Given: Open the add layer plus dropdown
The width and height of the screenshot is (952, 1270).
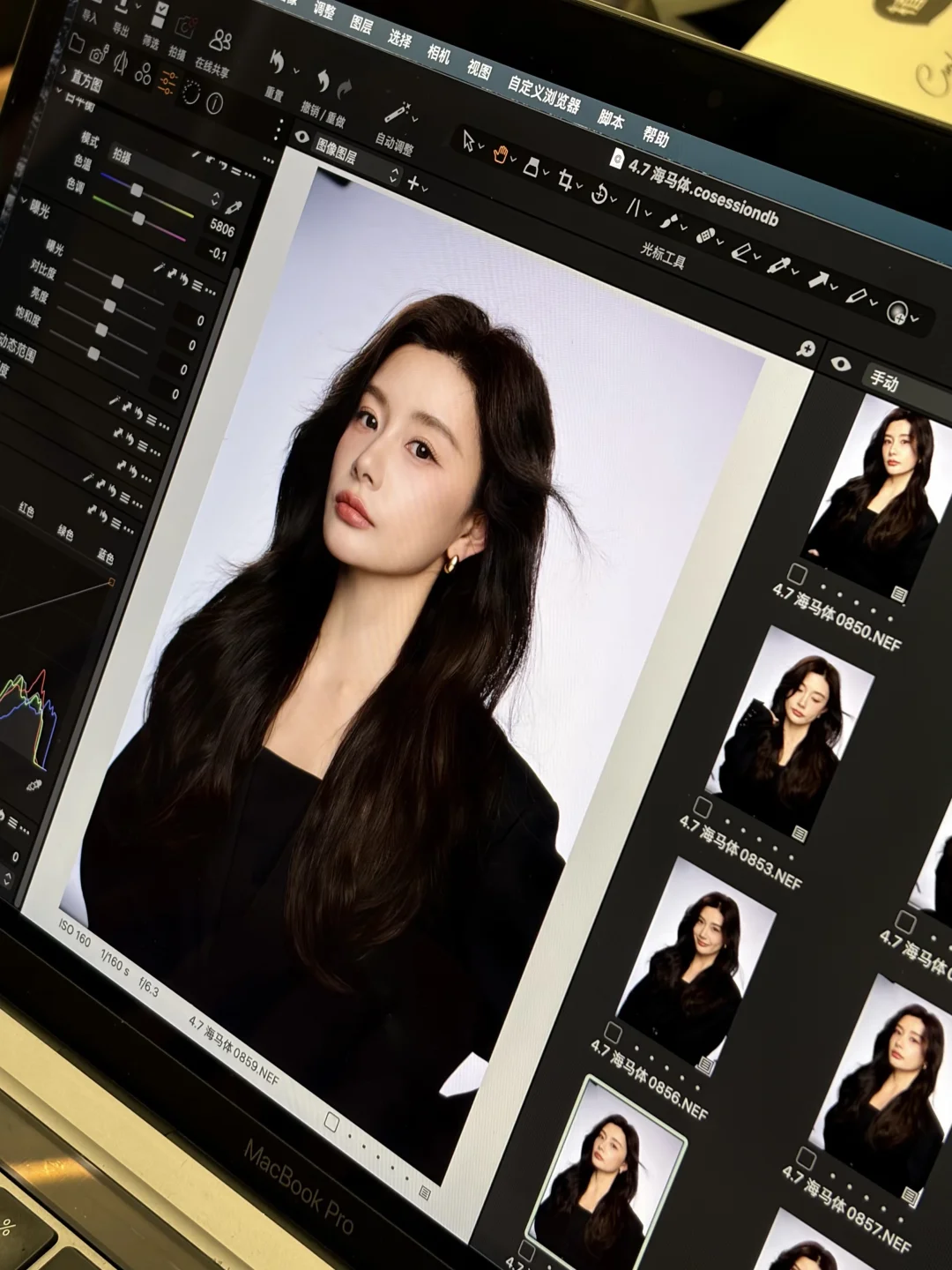Looking at the screenshot, I should [x=417, y=184].
